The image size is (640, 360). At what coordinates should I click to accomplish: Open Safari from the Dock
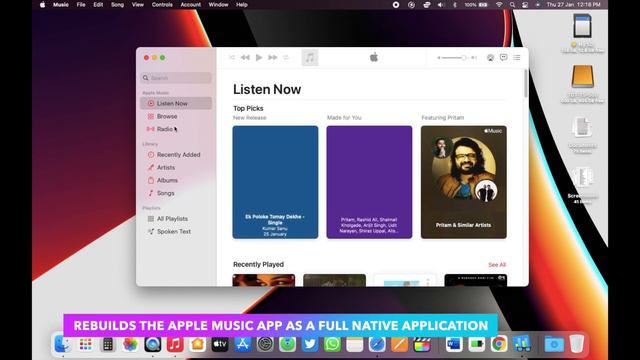pos(377,344)
